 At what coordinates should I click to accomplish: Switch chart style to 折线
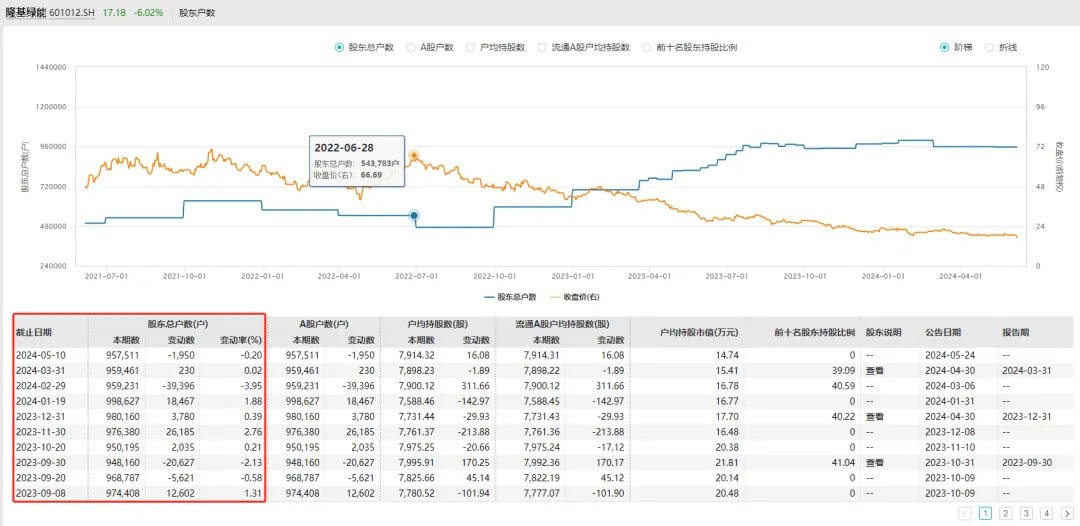[x=990, y=47]
